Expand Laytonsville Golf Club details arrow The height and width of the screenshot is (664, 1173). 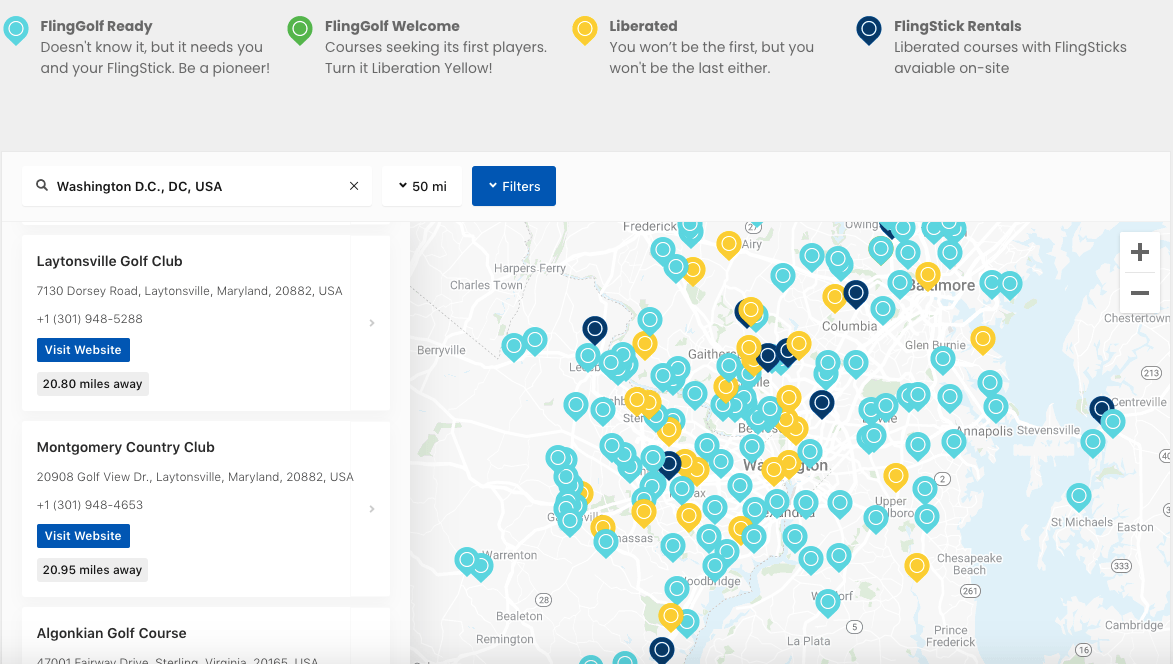click(372, 323)
